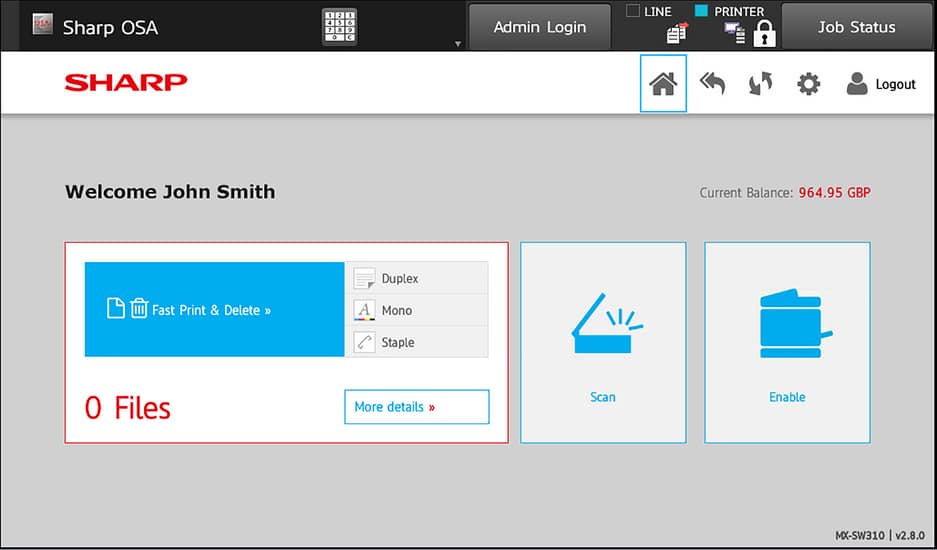Click the scanner icon in Scan tile
This screenshot has width=937, height=550.
pyautogui.click(x=602, y=323)
